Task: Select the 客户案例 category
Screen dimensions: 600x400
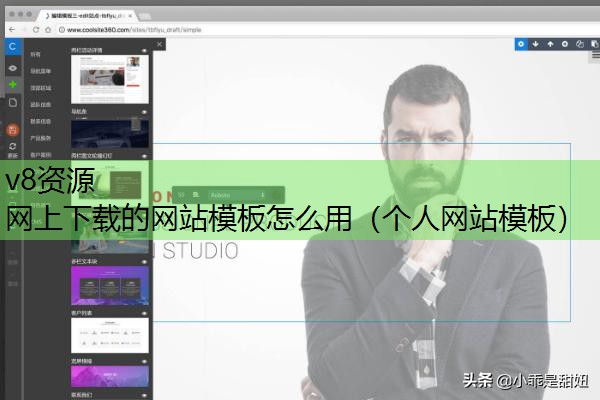Action: pos(41,155)
